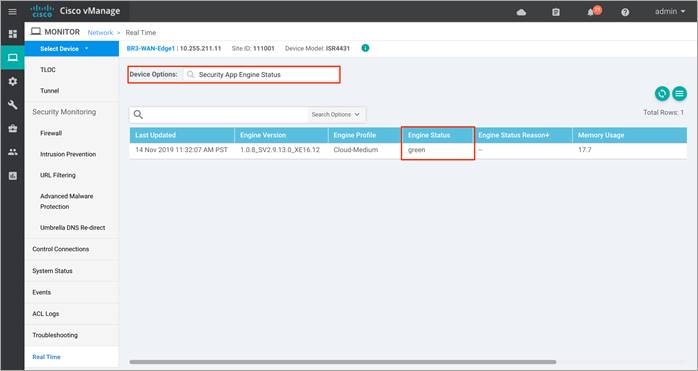The height and width of the screenshot is (371, 698).
Task: Click the horizontal scrollbar at bottom
Action: click(343, 362)
